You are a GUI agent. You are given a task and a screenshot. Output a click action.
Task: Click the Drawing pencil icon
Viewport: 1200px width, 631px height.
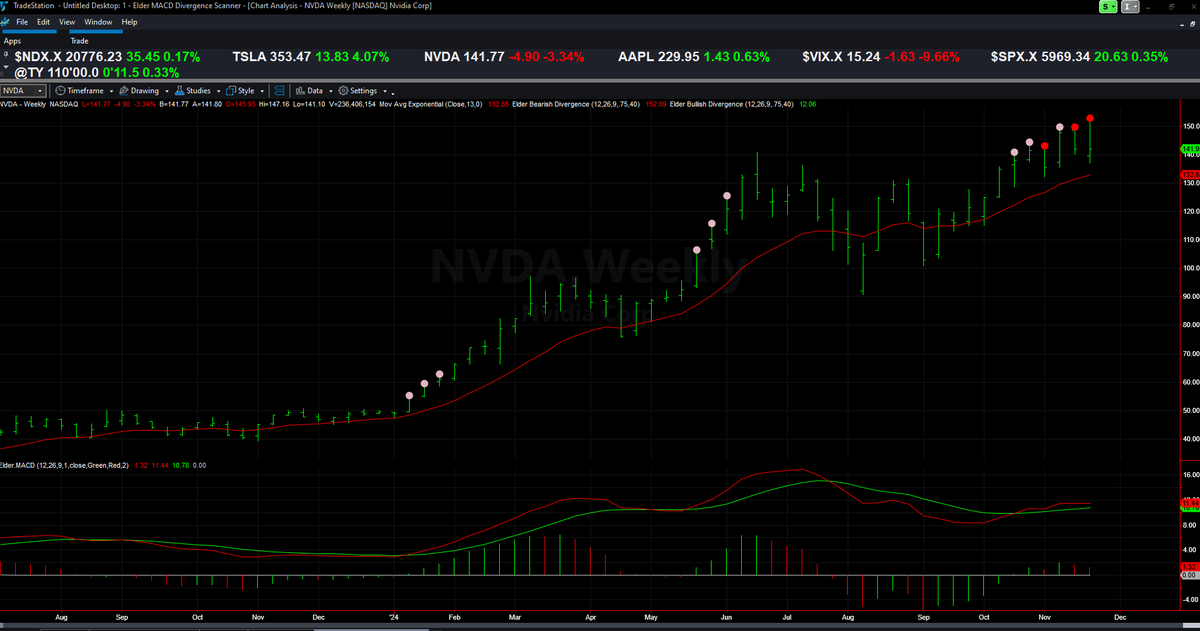tap(124, 91)
